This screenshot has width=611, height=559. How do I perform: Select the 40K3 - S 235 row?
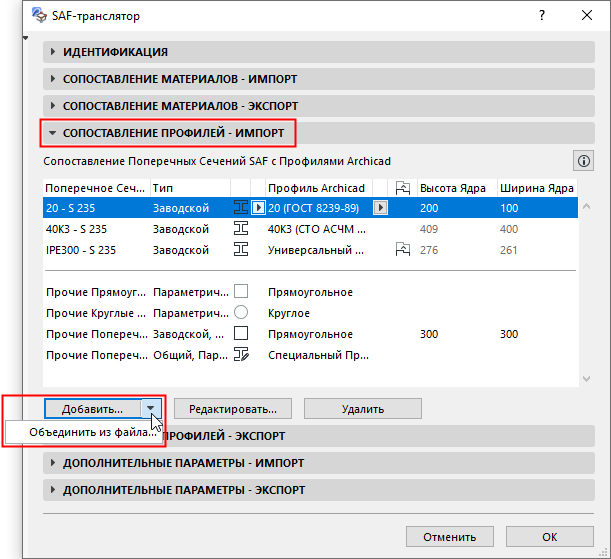pyautogui.click(x=310, y=229)
